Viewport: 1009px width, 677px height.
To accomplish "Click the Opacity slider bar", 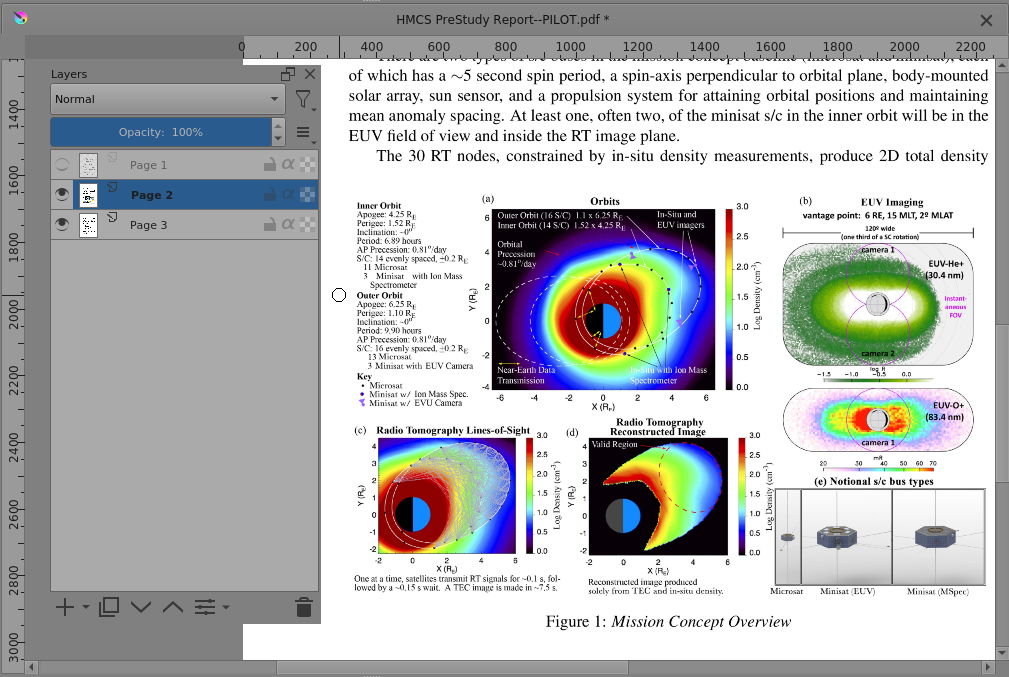I will tap(160, 132).
